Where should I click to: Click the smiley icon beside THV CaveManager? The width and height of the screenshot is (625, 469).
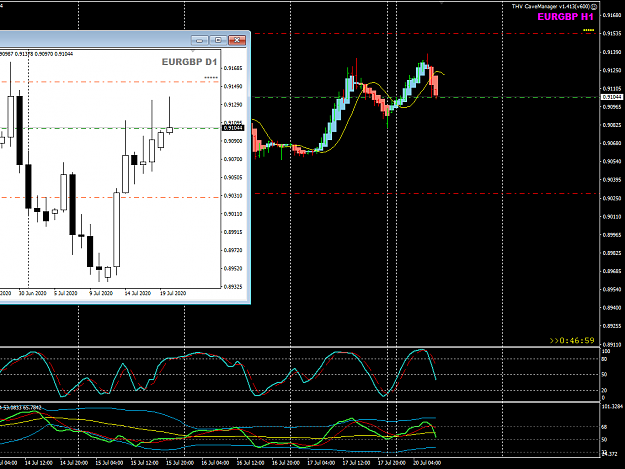594,6
